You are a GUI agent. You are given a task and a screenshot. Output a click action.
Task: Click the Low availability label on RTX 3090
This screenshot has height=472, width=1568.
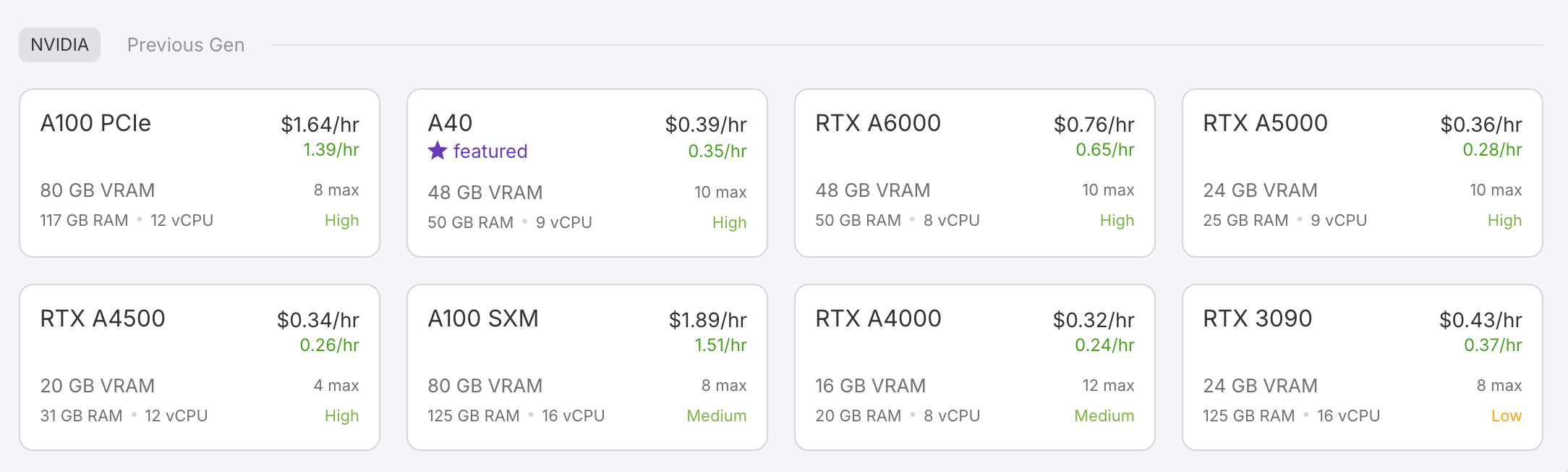(1506, 416)
